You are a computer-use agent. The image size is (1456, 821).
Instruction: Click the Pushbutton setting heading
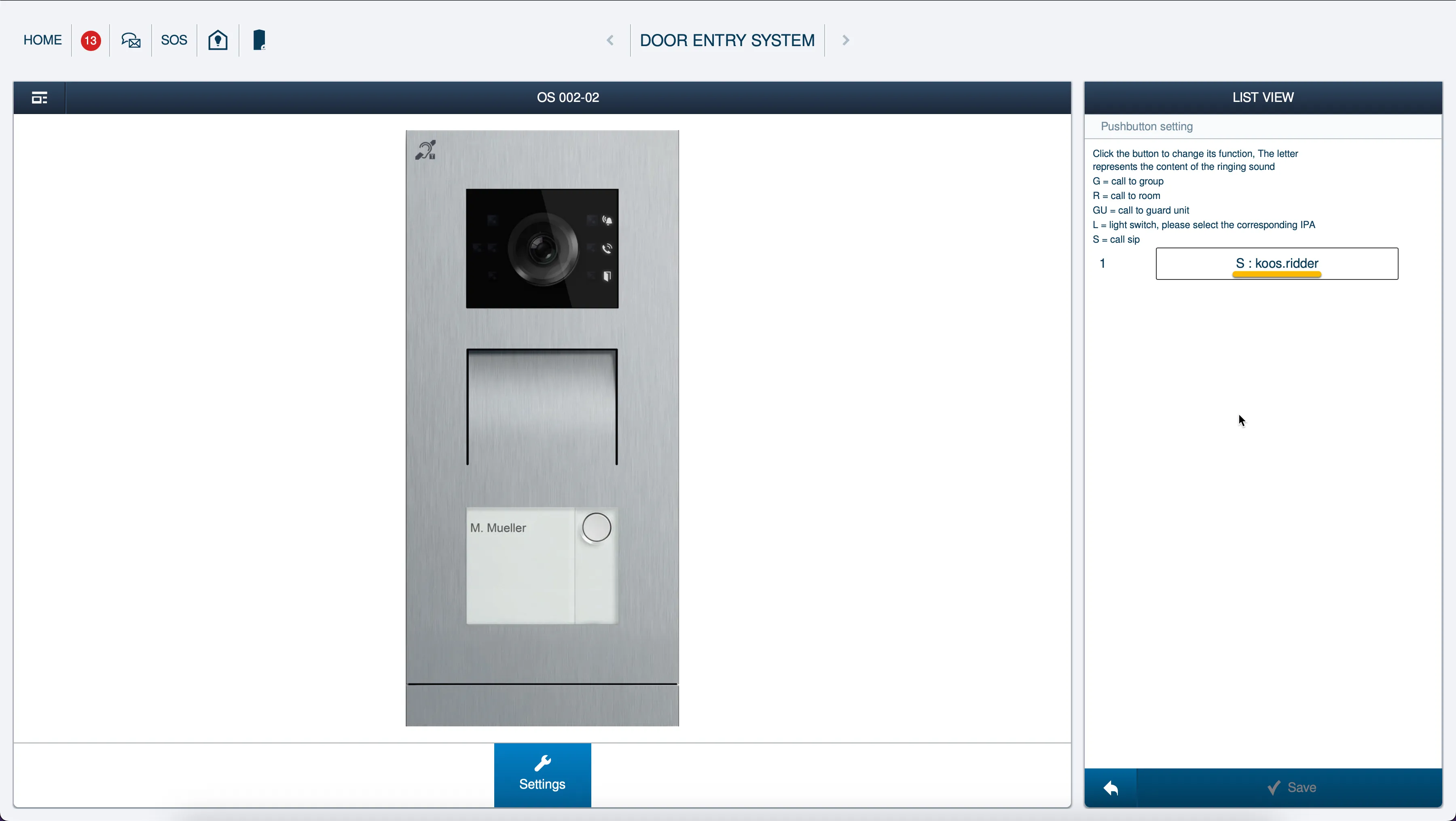pos(1147,127)
